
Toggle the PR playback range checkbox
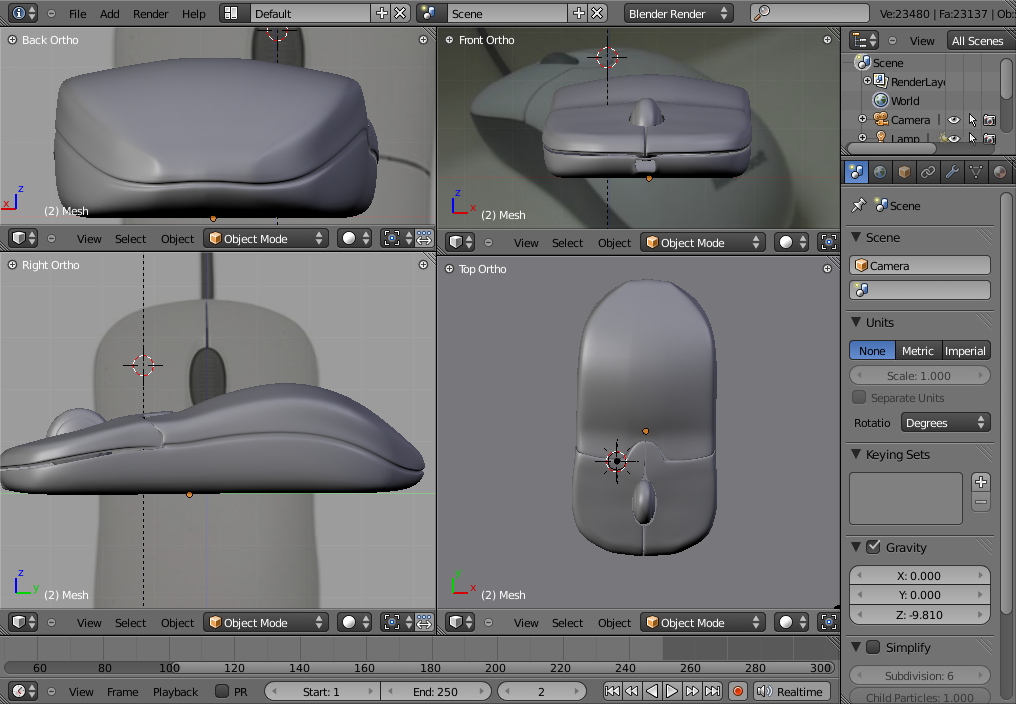tap(222, 691)
